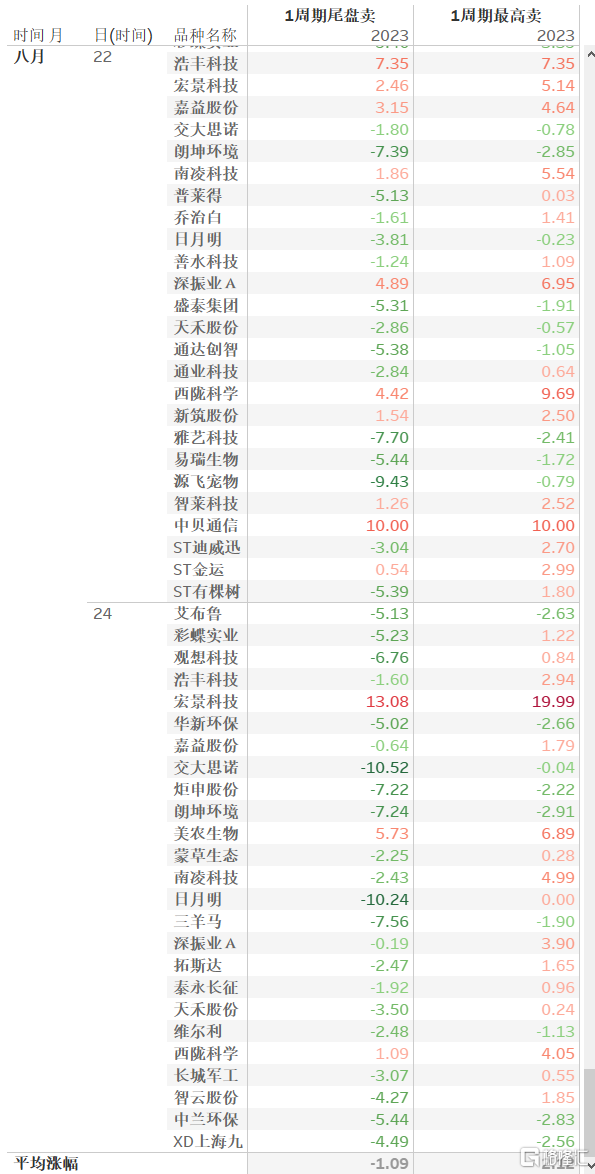Select the 1周期尾盘卖 column header

(330, 16)
